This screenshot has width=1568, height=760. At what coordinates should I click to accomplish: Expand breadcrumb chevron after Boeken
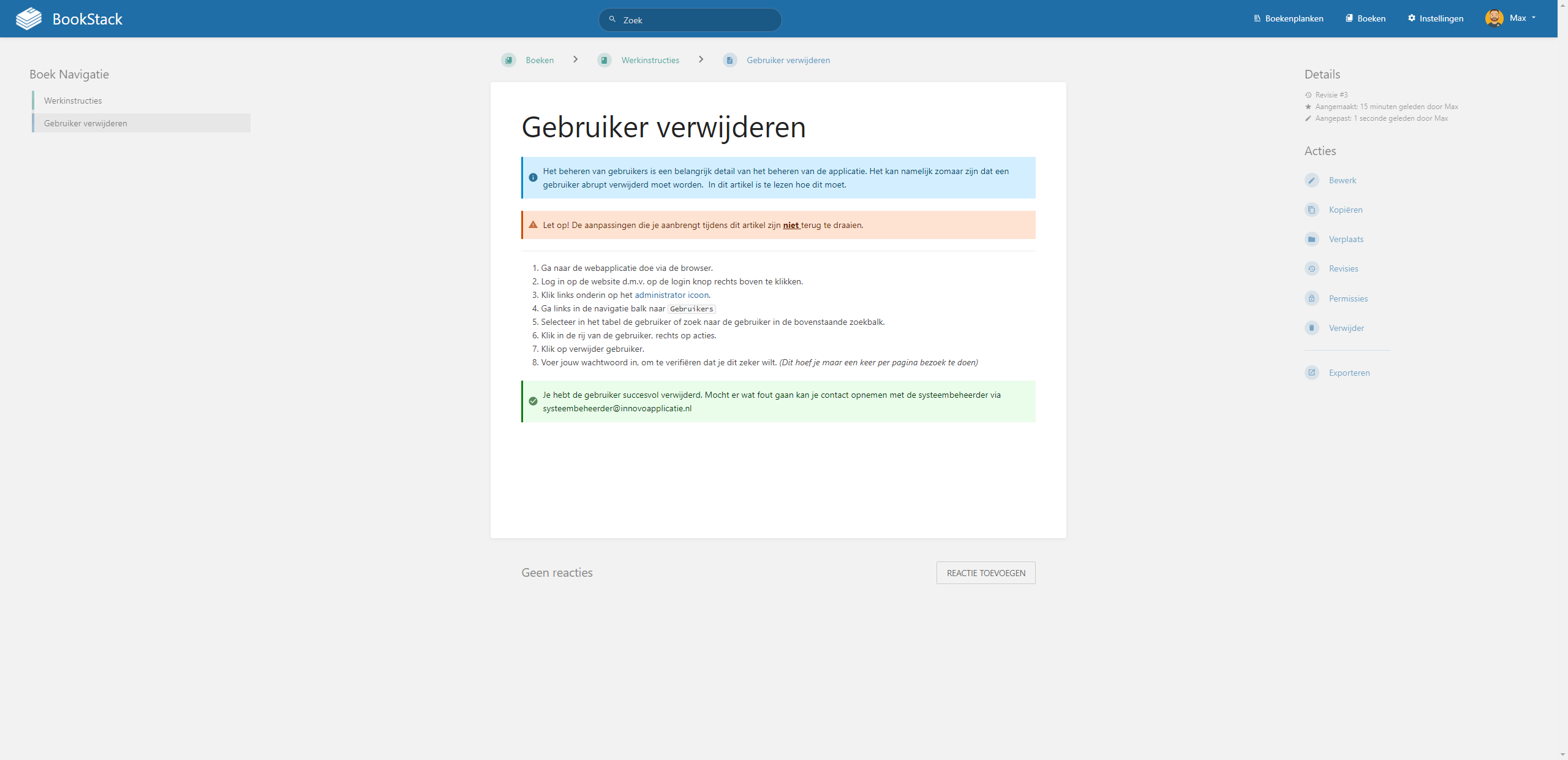click(575, 59)
